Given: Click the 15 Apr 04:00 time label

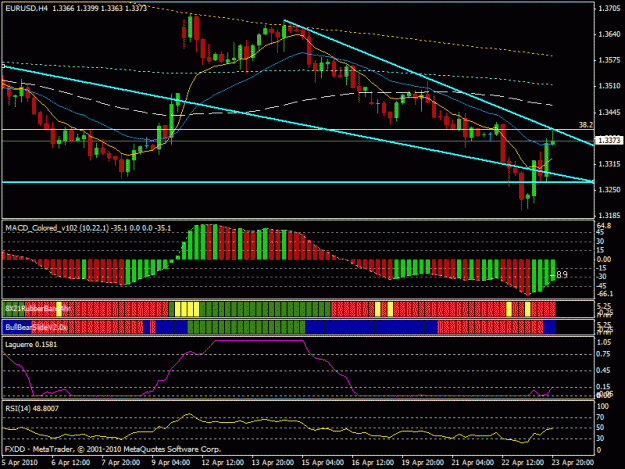Looking at the screenshot, I should click(x=323, y=463).
